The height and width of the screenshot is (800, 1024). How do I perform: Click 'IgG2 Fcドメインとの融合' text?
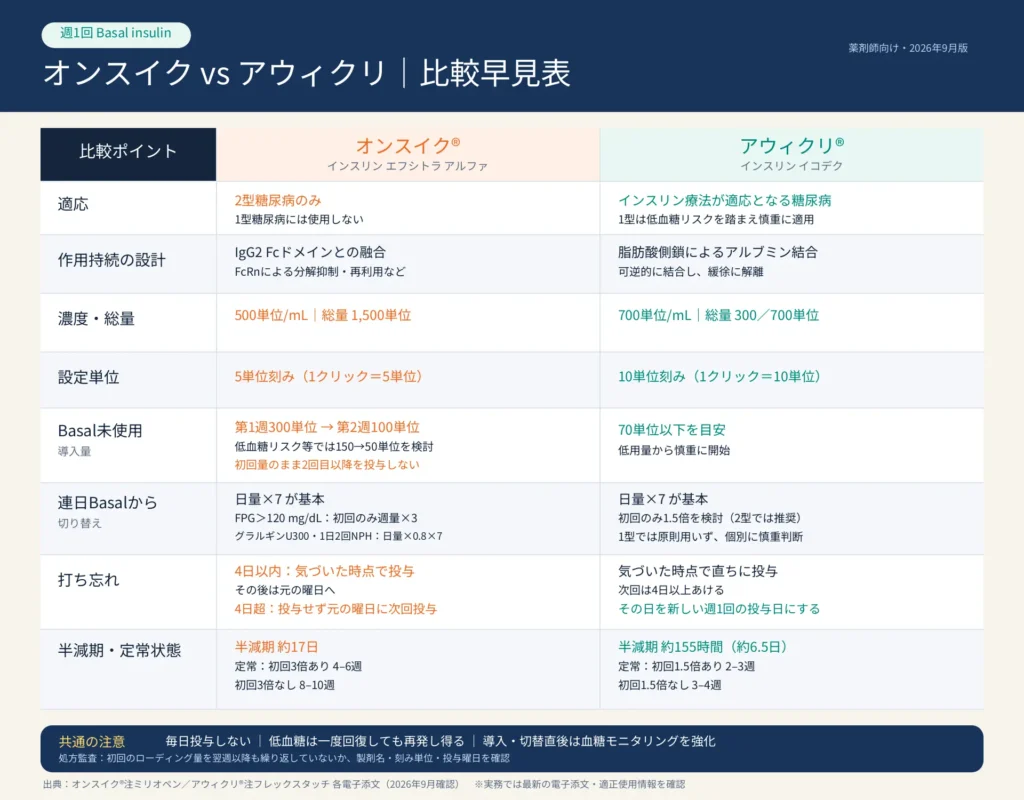pyautogui.click(x=310, y=252)
